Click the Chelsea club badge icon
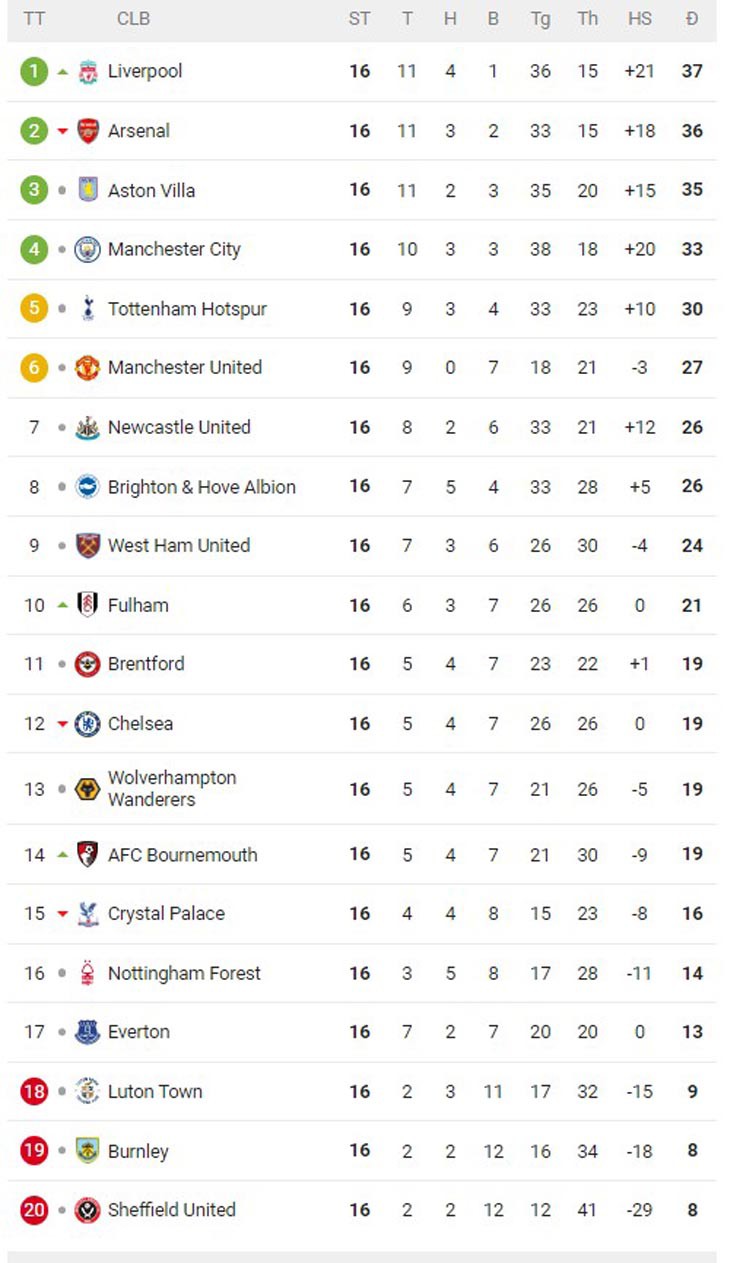The image size is (740, 1263). pos(88,723)
